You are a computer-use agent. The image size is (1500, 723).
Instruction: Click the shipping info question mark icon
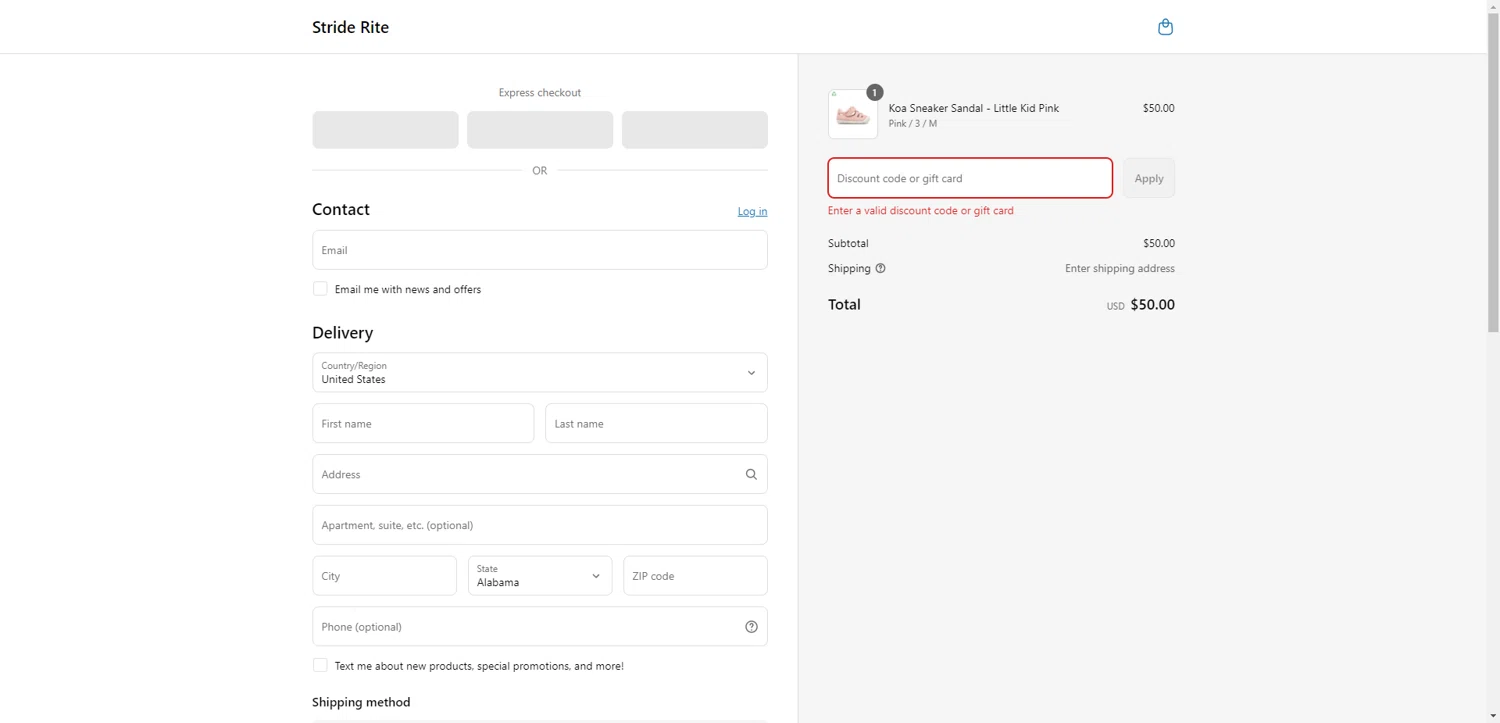pos(881,268)
